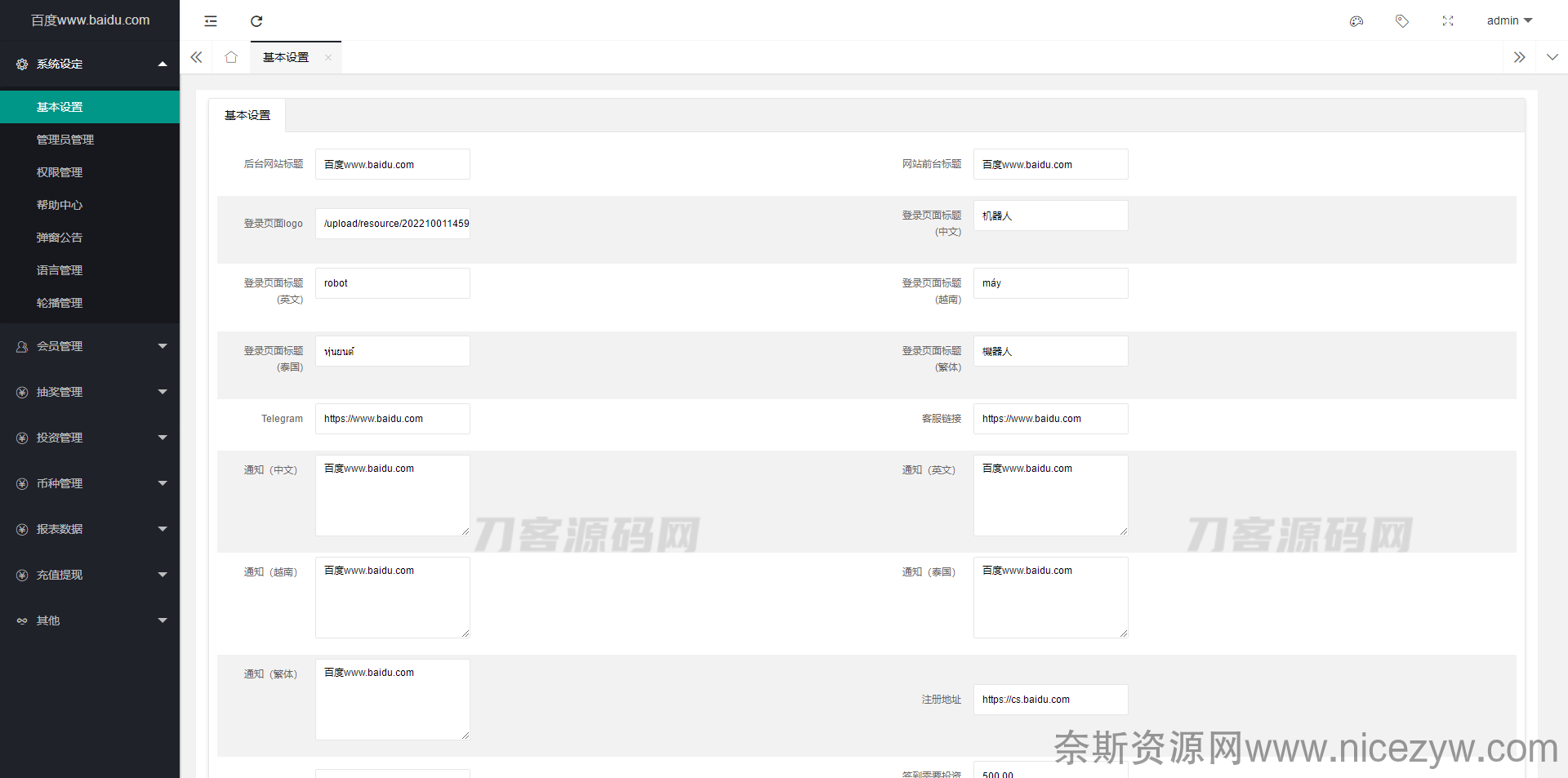Focus the 注册地址 URL field
Image resolution: width=1568 pixels, height=778 pixels.
click(x=1051, y=700)
